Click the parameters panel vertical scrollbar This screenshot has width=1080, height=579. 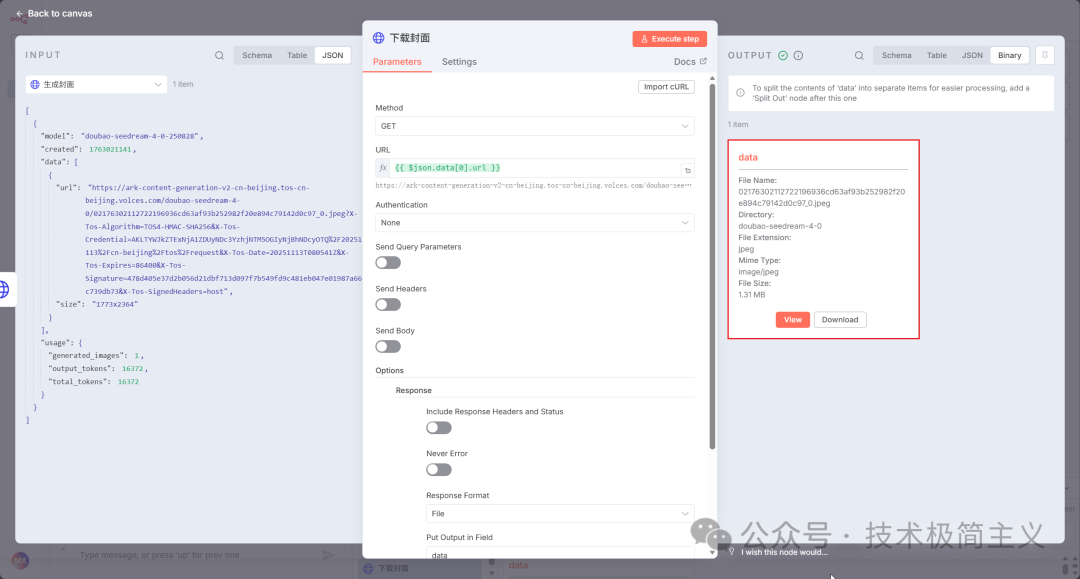coord(712,266)
